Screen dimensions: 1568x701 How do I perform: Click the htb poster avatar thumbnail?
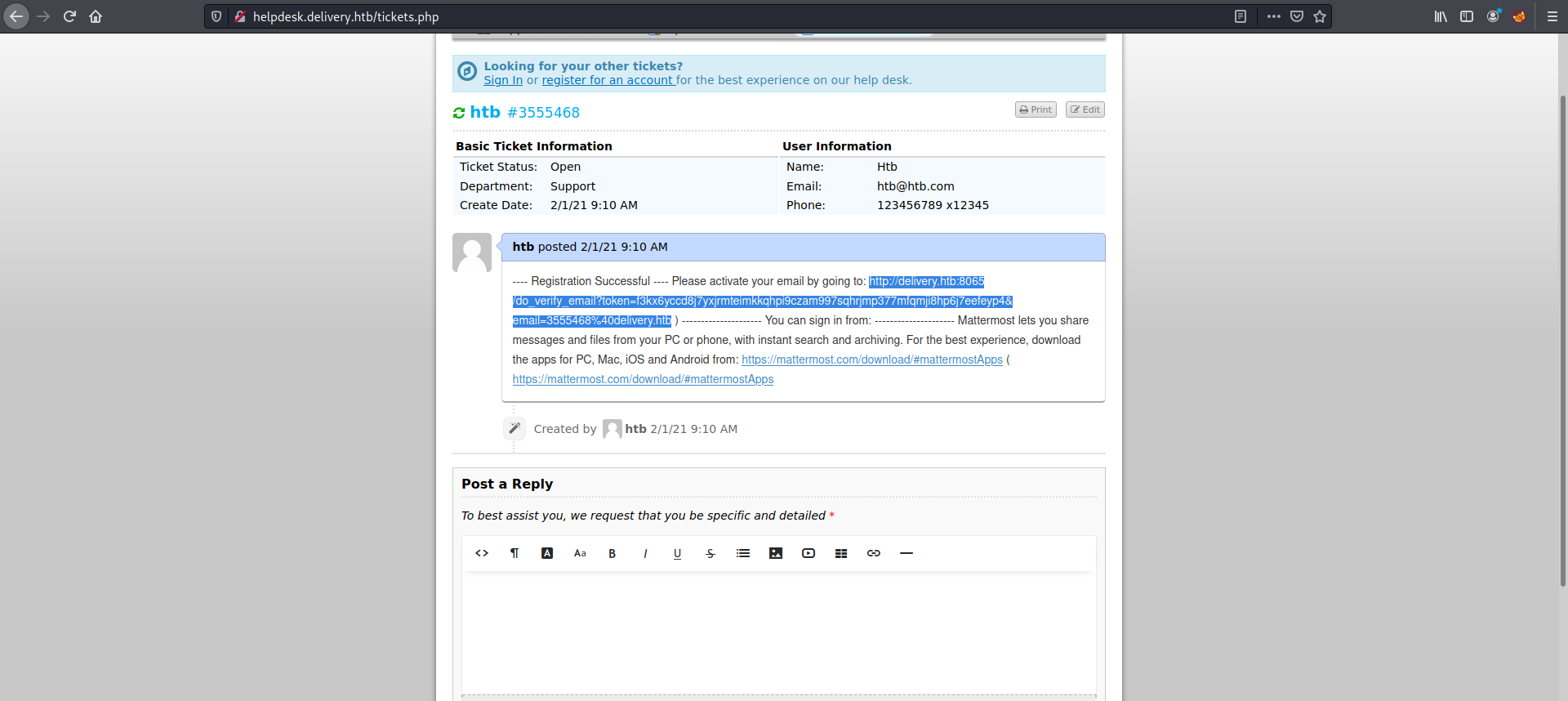pyautogui.click(x=472, y=252)
